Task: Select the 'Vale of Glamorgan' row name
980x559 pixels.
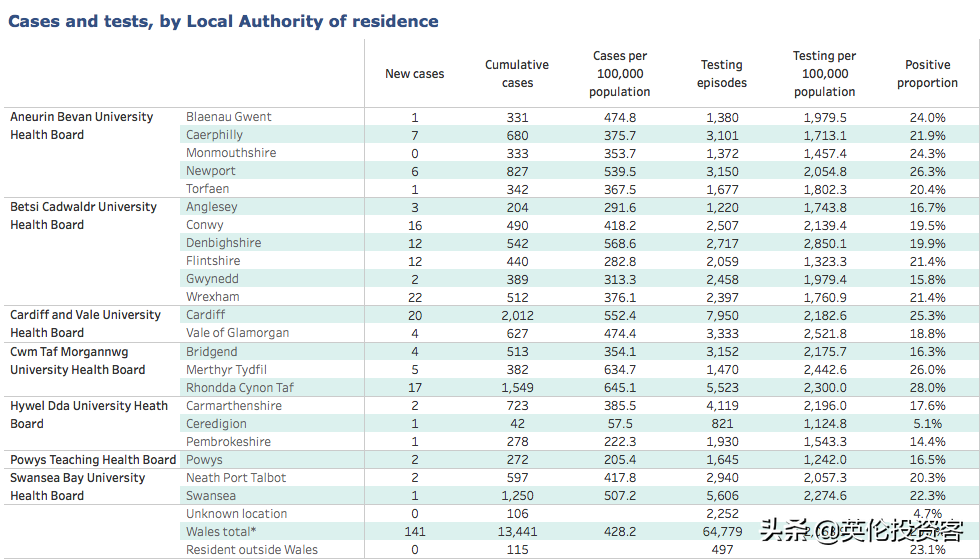Action: tap(238, 333)
